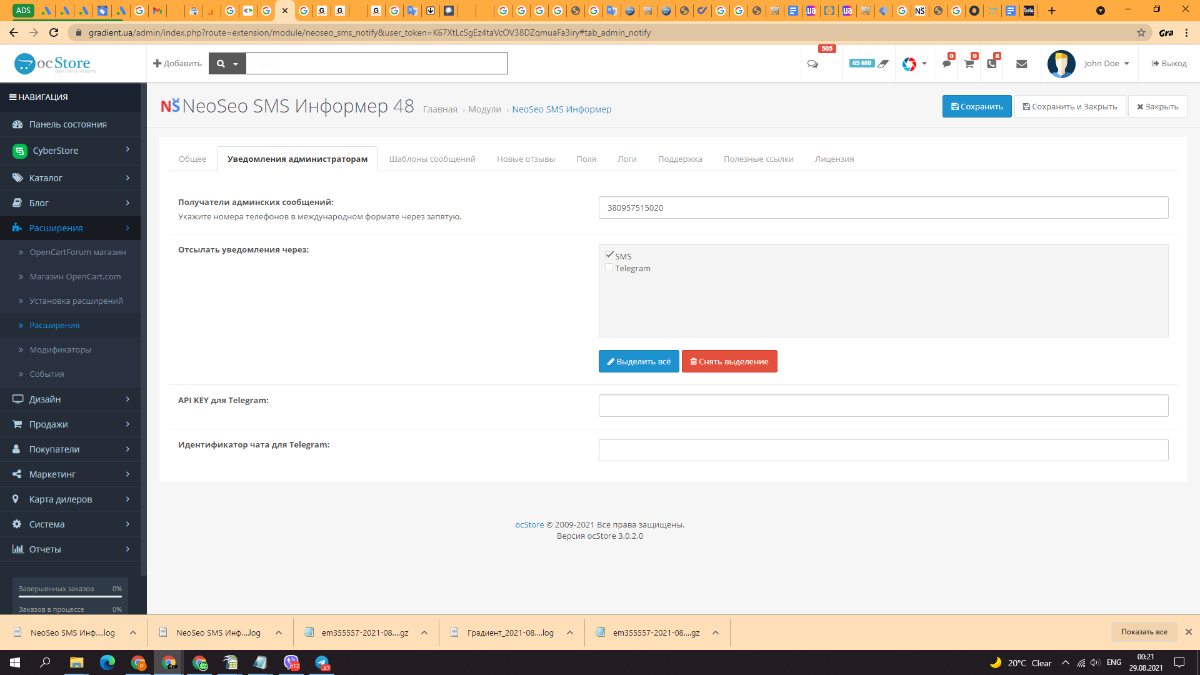Screen dimensions: 1200x675
Task: Open the Логи tab
Action: (627, 159)
